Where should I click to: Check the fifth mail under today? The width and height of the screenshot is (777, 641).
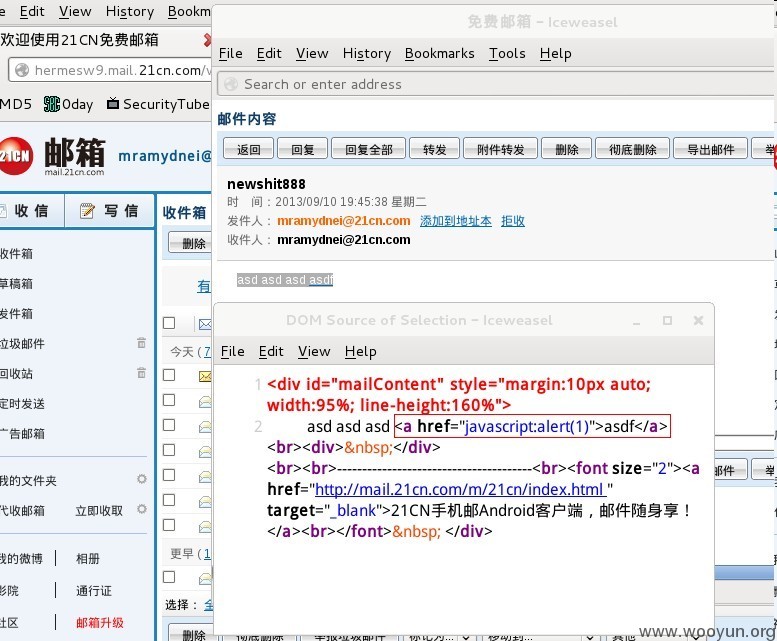click(169, 475)
